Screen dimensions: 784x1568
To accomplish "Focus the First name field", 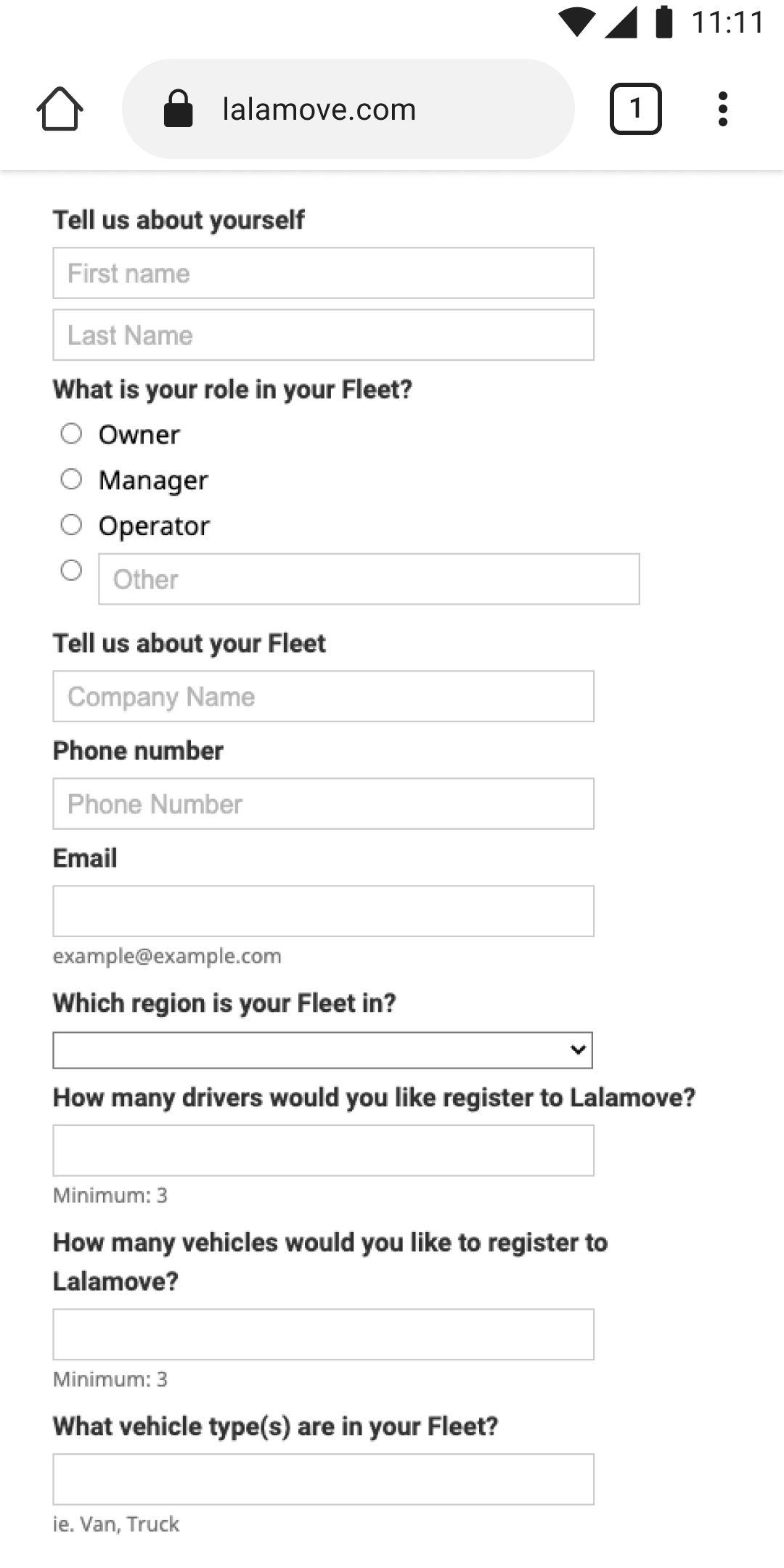I will (x=323, y=274).
